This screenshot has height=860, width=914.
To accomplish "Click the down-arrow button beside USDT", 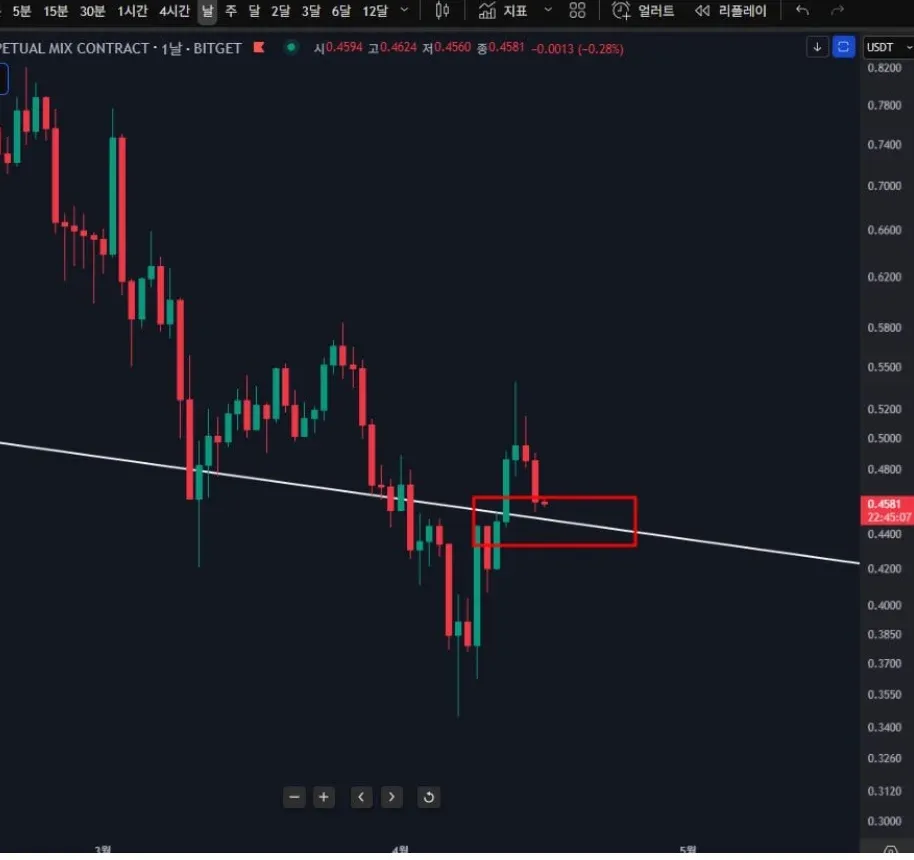I will [817, 47].
